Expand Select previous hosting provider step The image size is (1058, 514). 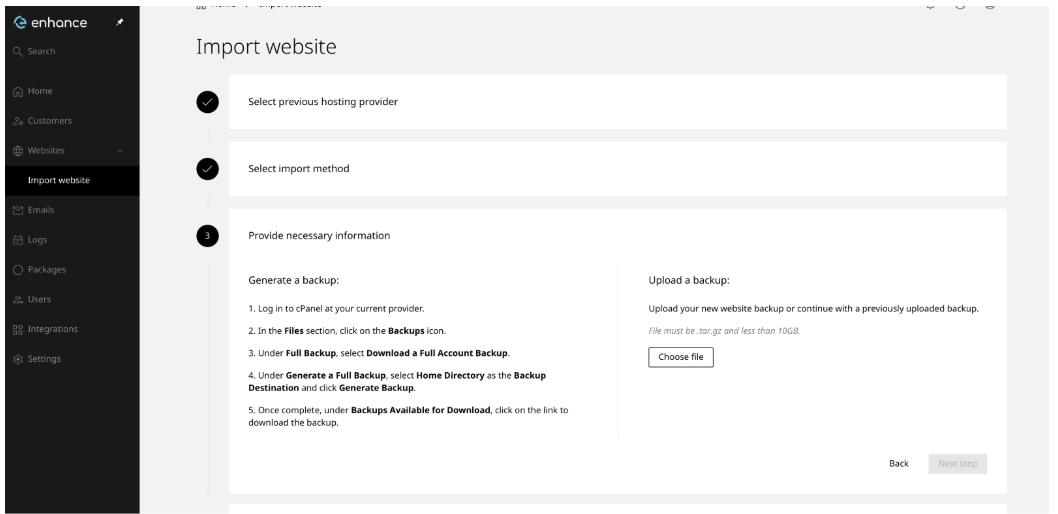click(617, 102)
